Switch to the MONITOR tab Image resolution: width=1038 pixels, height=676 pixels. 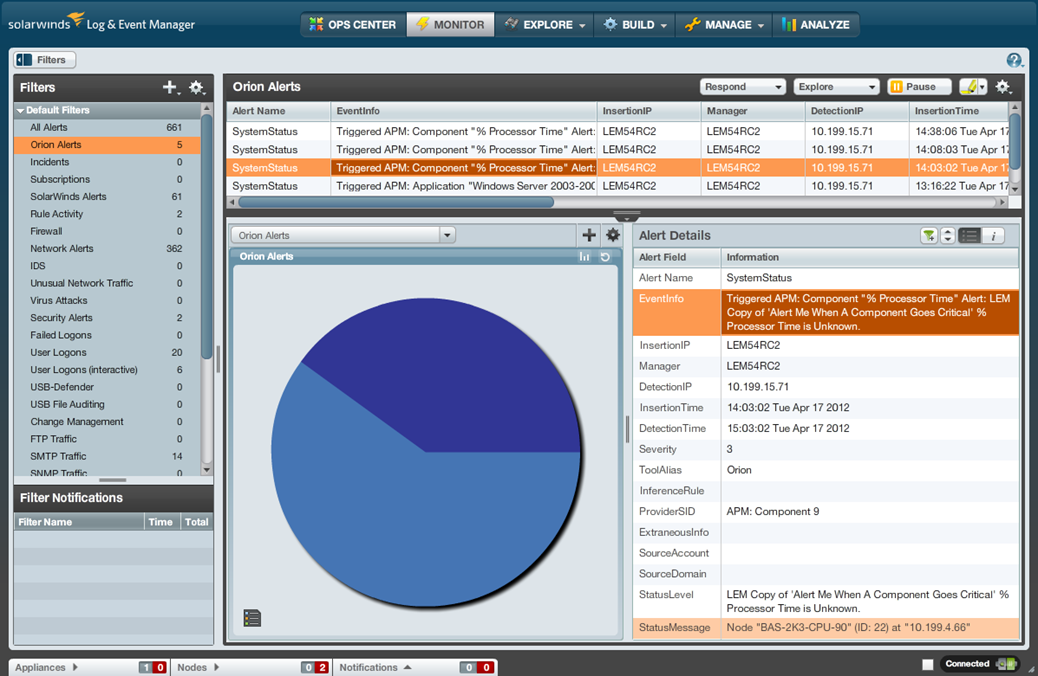click(x=450, y=24)
